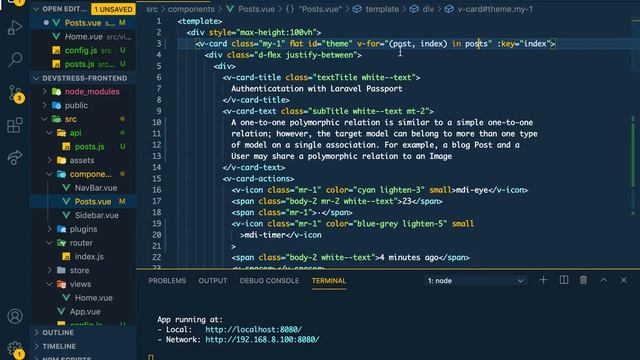Open Source Control view with badge
The image size is (640, 360).
[16, 93]
